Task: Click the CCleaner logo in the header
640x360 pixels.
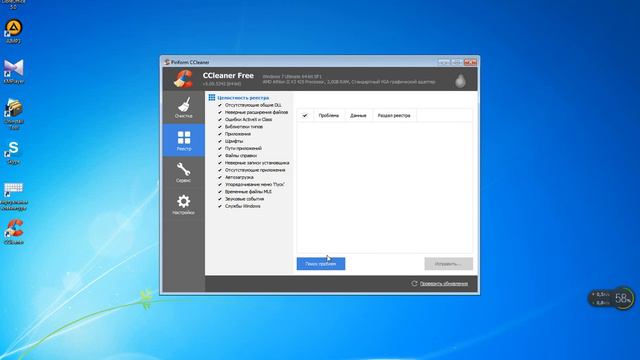Action: (183, 79)
